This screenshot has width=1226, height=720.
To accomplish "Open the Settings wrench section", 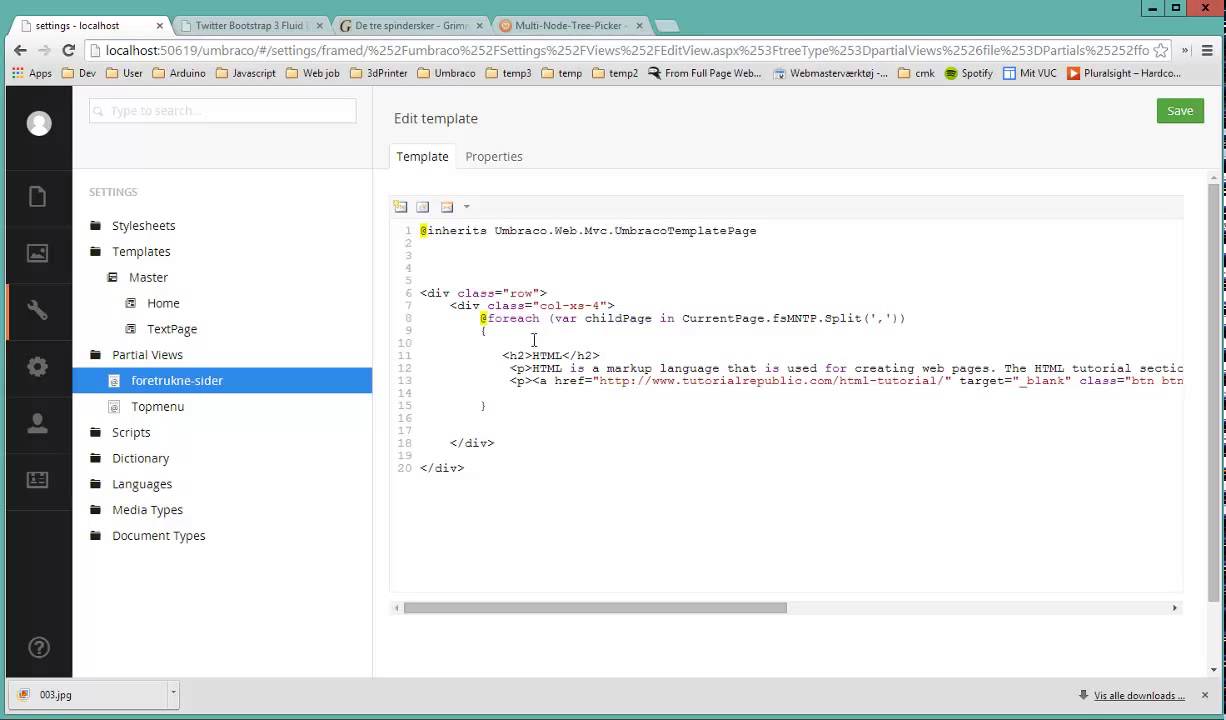I will click(x=38, y=310).
